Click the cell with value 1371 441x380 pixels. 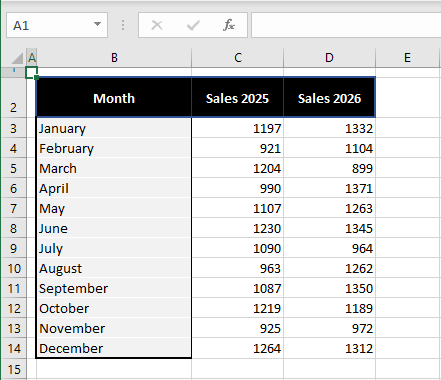coord(329,188)
